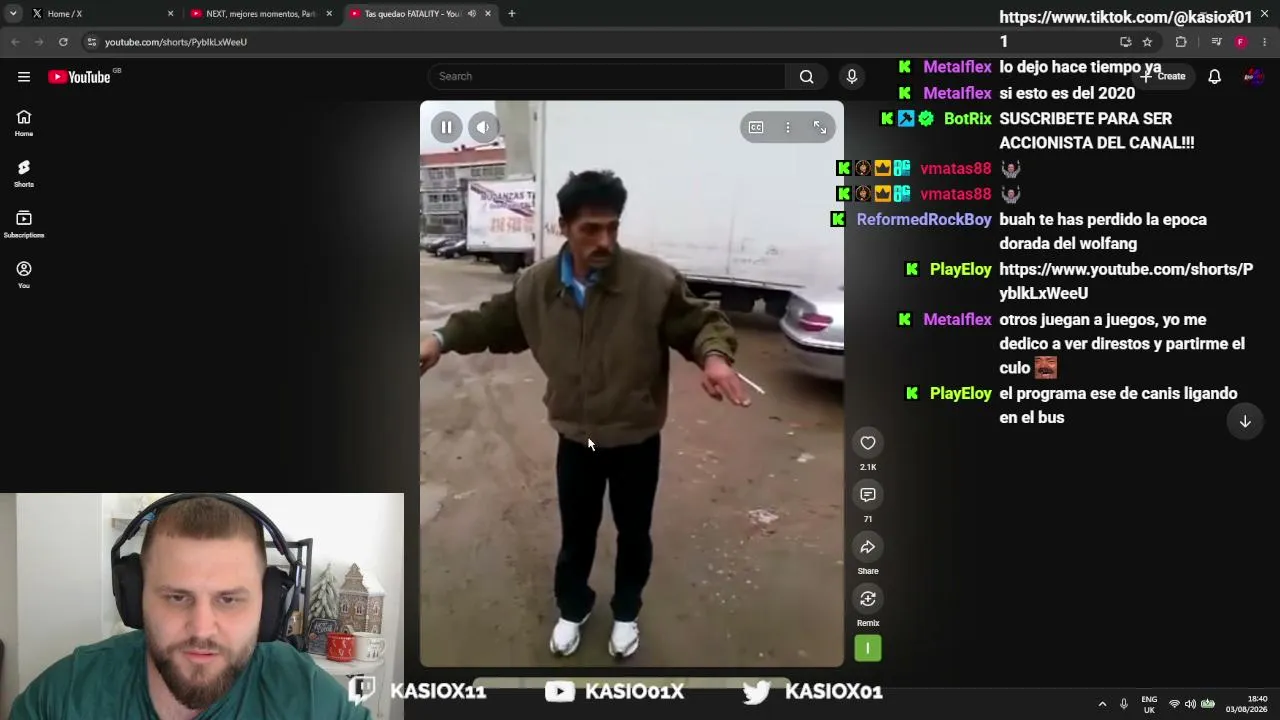Viewport: 1280px width, 720px height.
Task: Open the YouTube guide hamburger menu
Action: click(24, 77)
